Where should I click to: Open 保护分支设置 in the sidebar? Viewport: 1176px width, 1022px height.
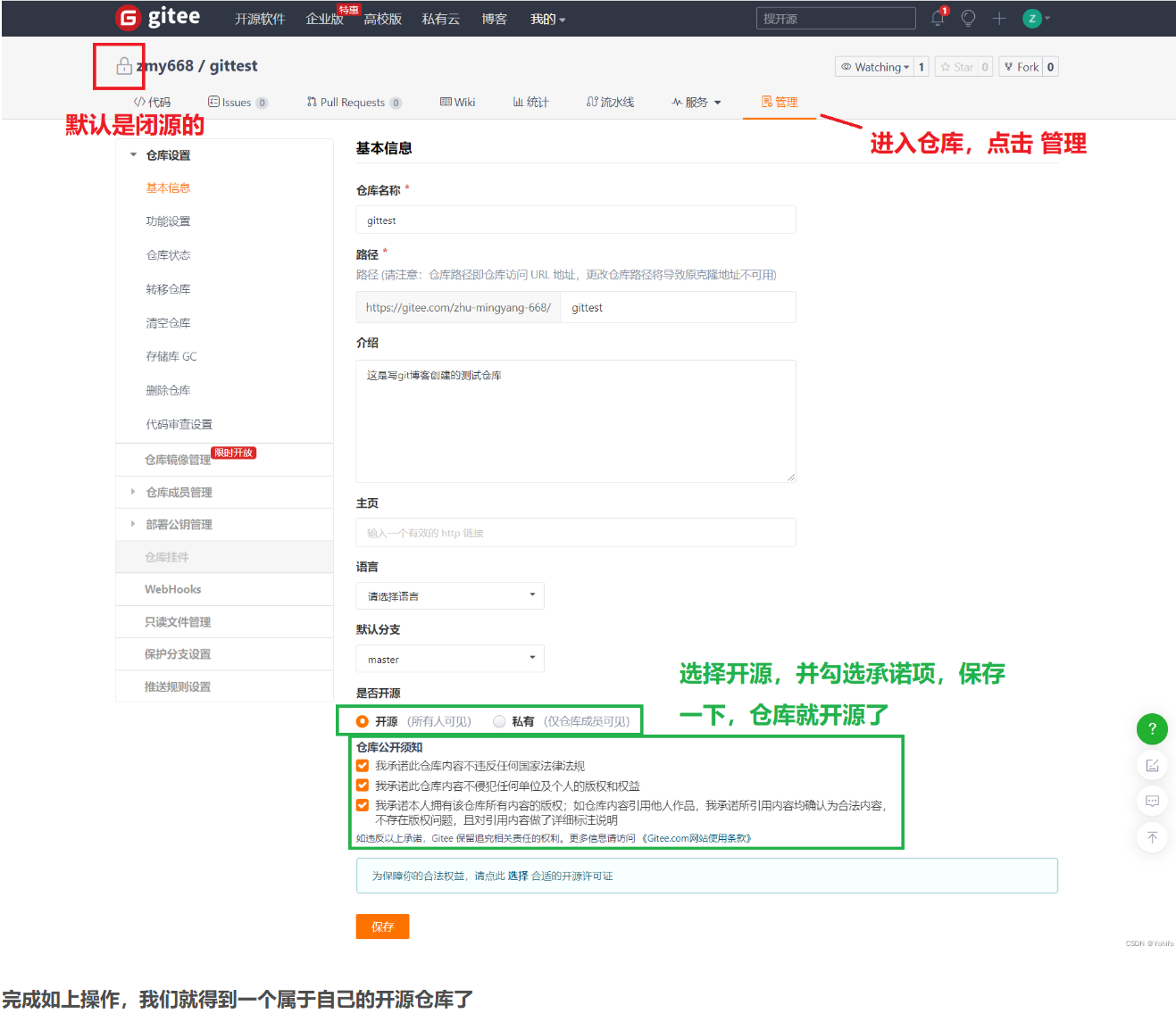coord(178,654)
